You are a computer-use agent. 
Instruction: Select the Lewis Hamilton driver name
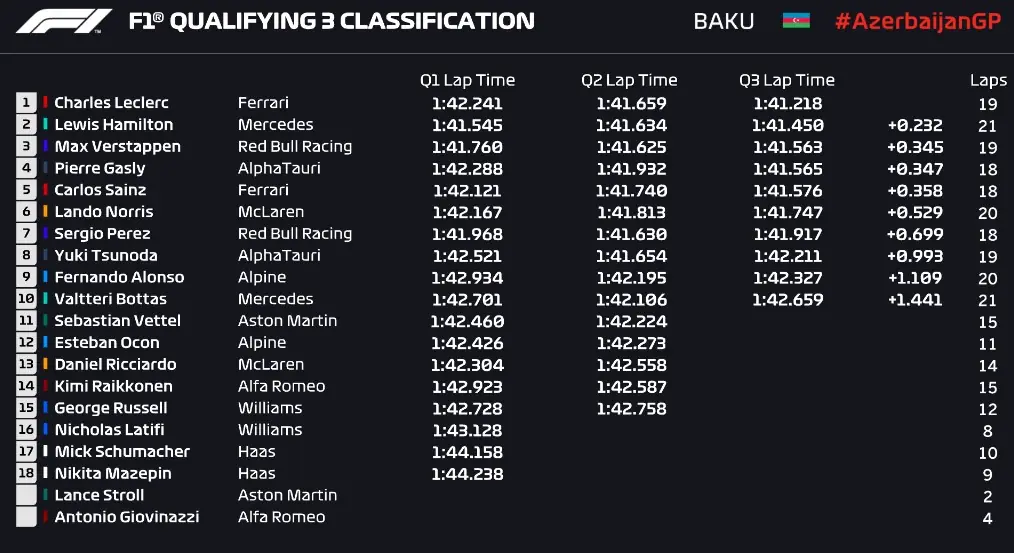(x=113, y=125)
